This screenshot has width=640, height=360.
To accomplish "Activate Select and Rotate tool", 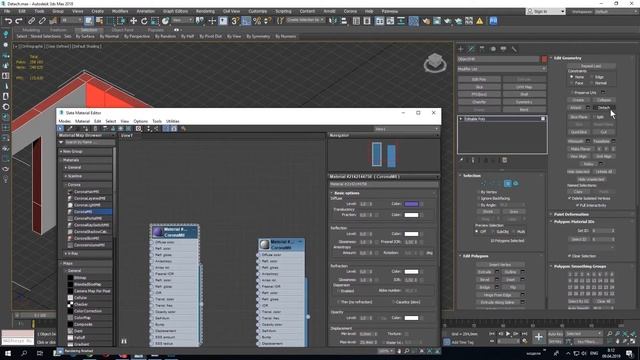I will [144, 21].
